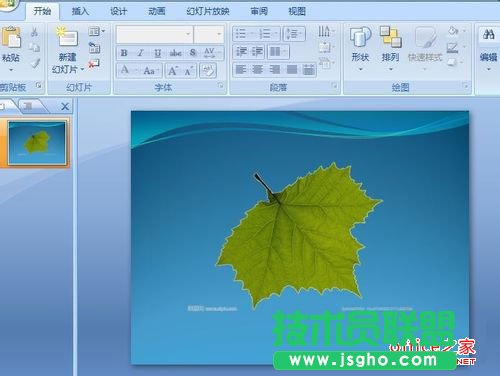Viewport: 500px width, 376px height.
Task: Open the columns button
Action: point(278,52)
